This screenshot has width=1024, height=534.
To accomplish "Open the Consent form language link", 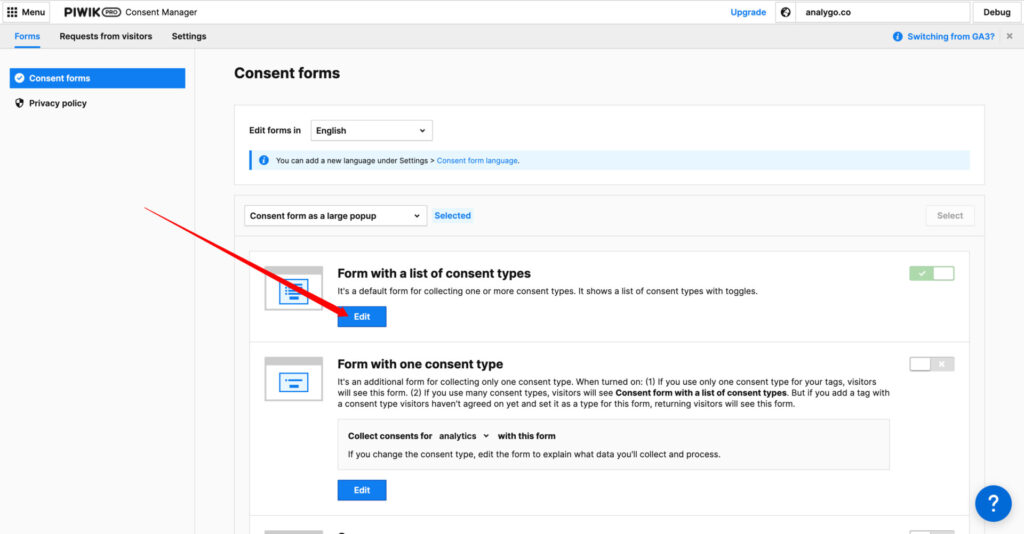I will point(477,161).
